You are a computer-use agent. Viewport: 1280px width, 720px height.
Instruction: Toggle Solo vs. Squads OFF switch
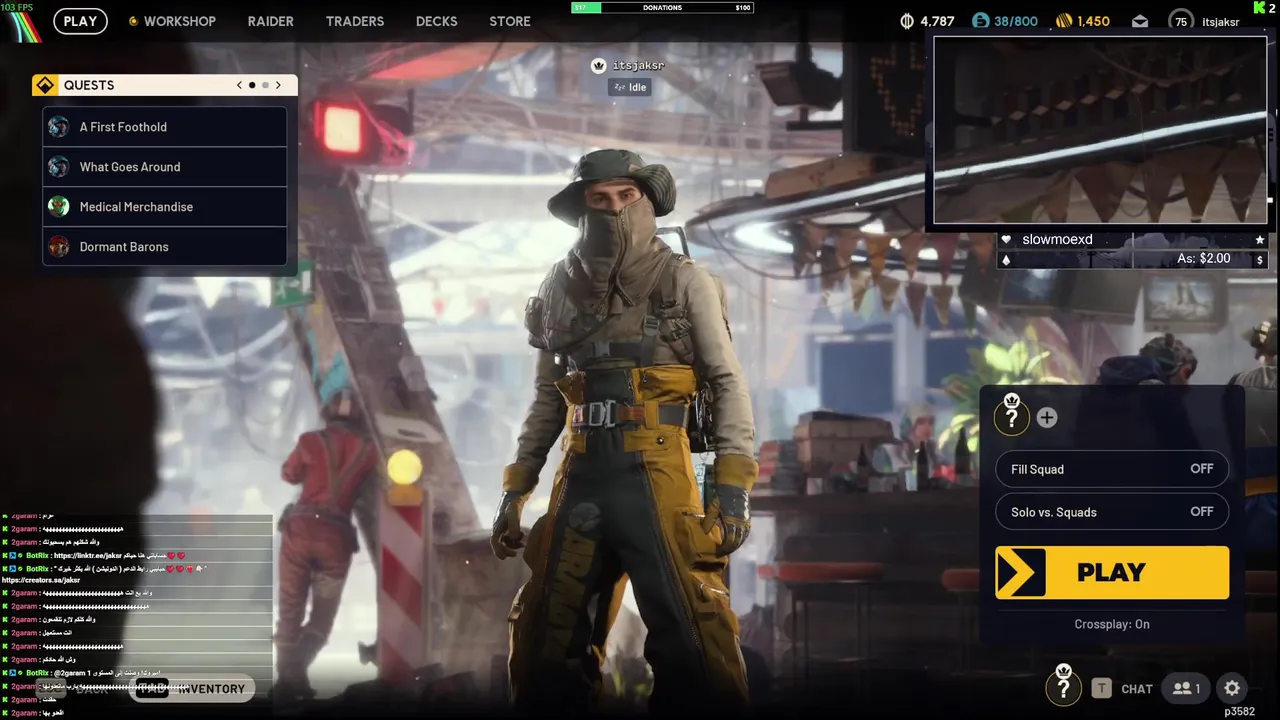tap(1112, 512)
